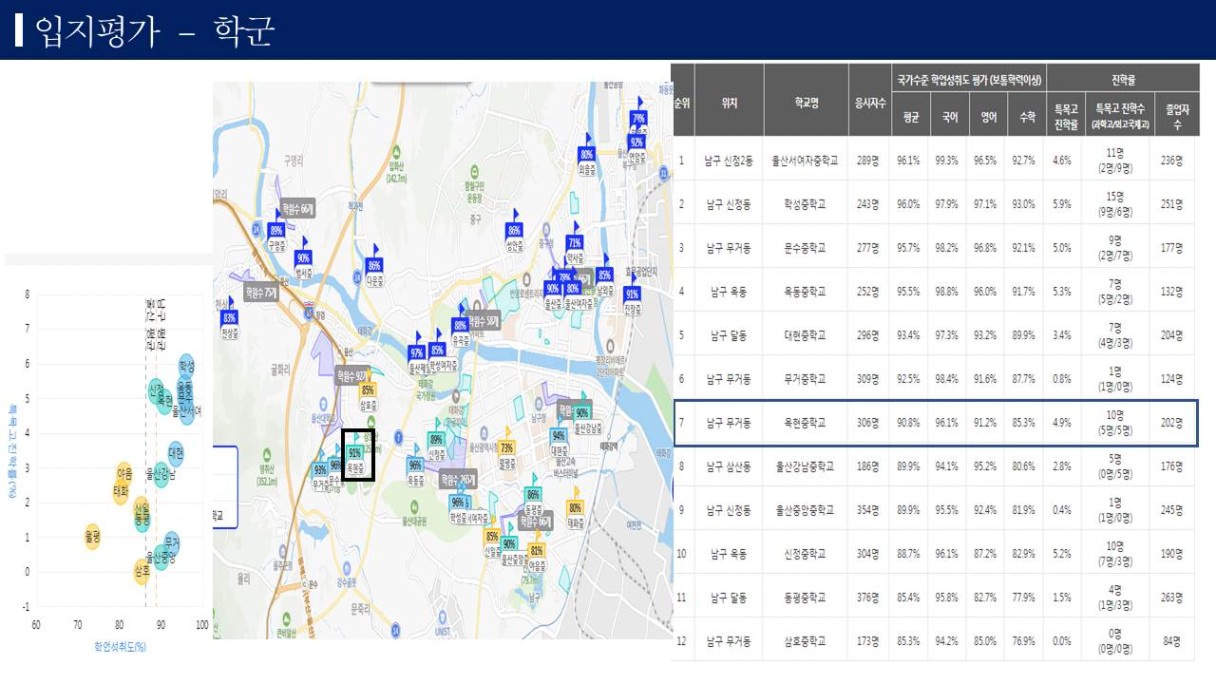Viewport: 1216px width, 684px height.
Task: Select the 무거중학교 school name cell
Action: 805,379
